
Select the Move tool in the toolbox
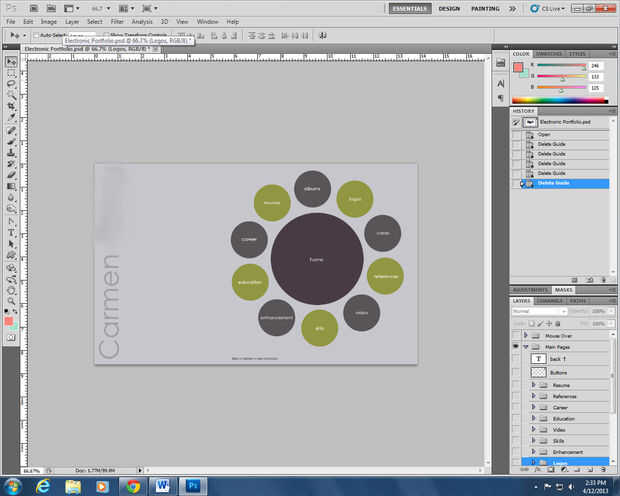(11, 62)
